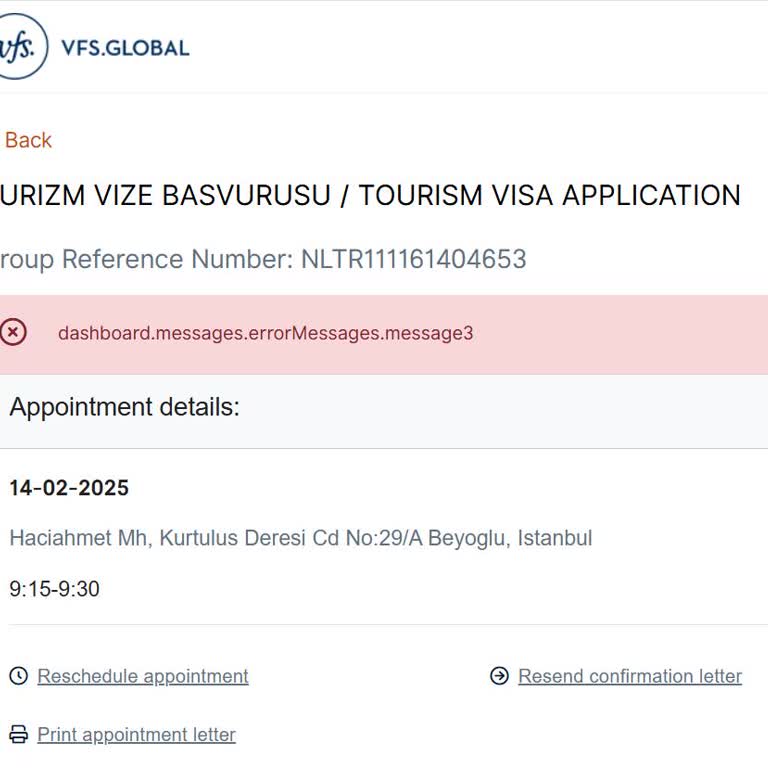Select the Resend confirmation letter link
Image resolution: width=768 pixels, height=768 pixels.
coord(630,676)
